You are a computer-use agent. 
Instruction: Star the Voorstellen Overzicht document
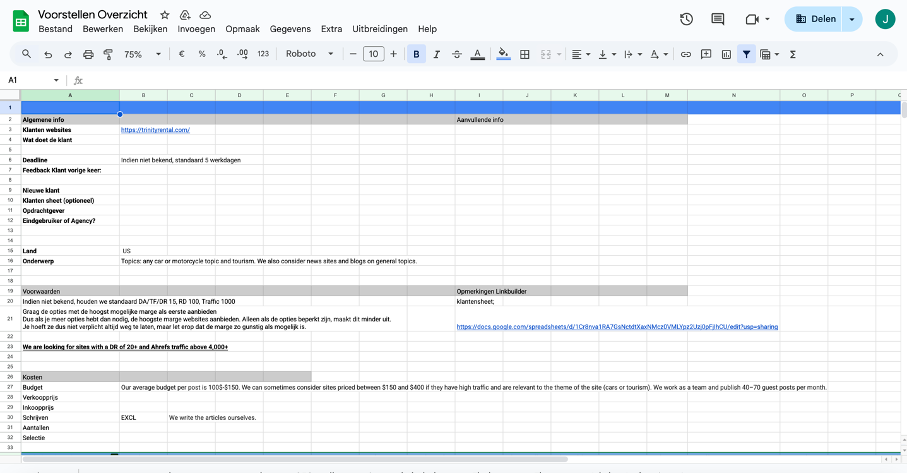(165, 16)
